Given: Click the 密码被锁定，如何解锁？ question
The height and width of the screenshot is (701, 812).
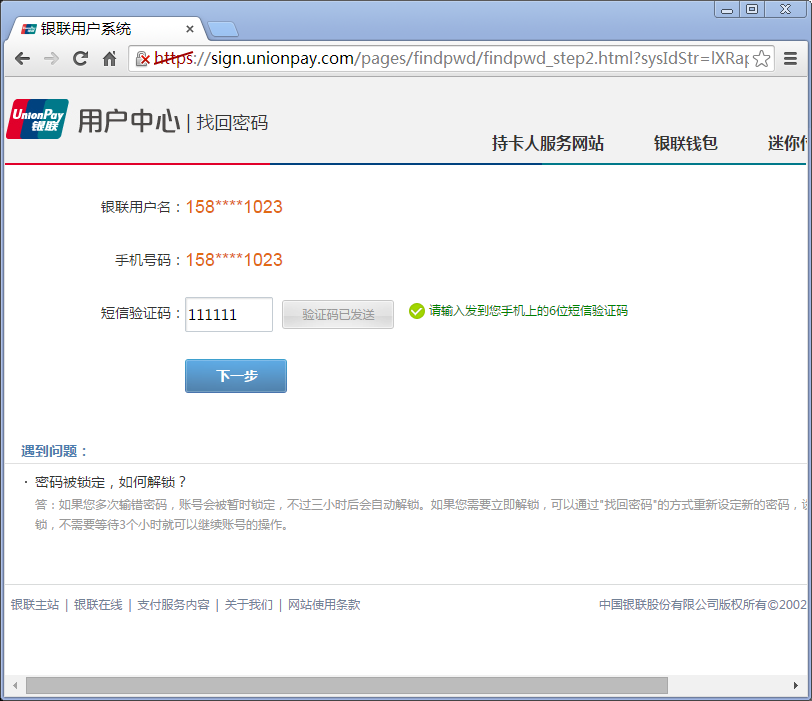Looking at the screenshot, I should tap(110, 482).
